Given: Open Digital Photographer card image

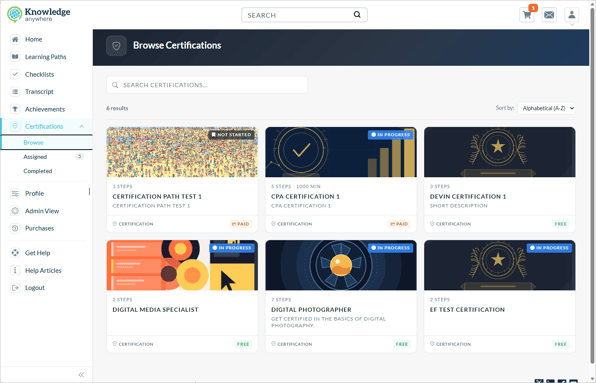Looking at the screenshot, I should (341, 265).
